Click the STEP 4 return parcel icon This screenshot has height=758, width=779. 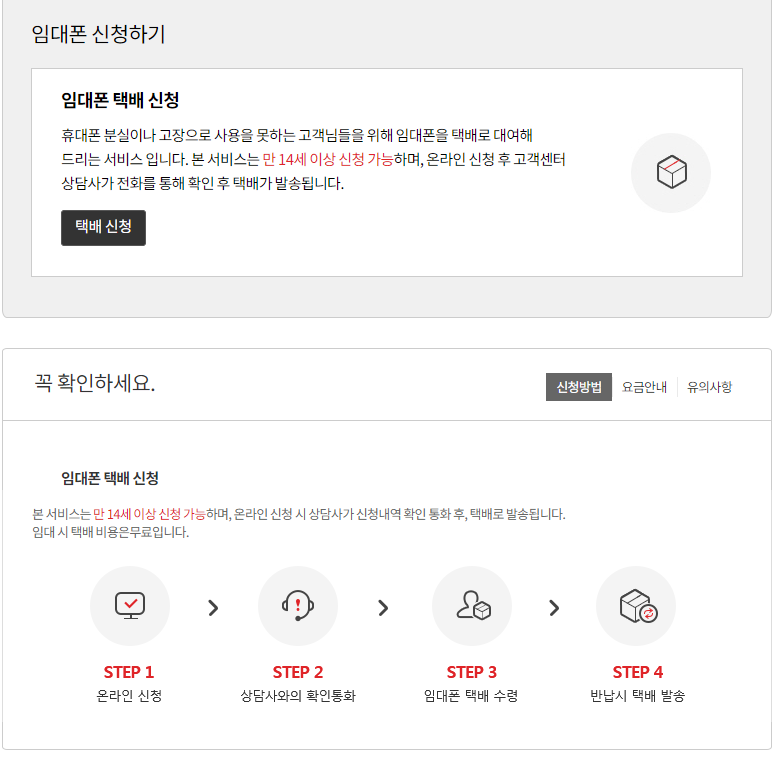tap(636, 606)
